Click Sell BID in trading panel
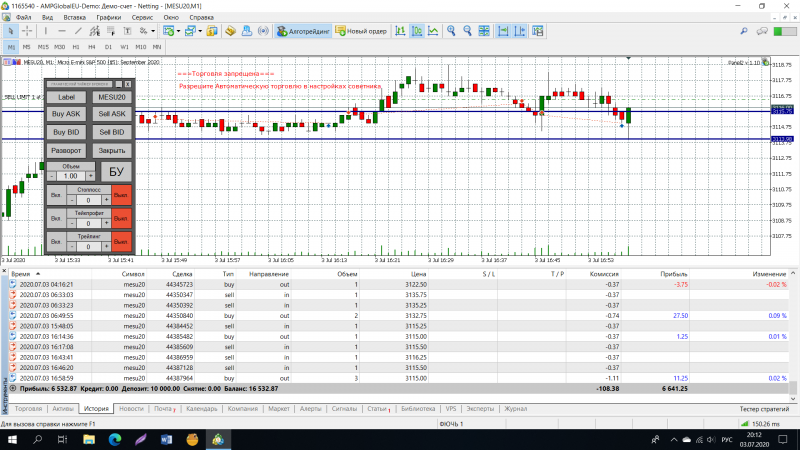Viewport: 800px width, 450px height. [x=112, y=132]
